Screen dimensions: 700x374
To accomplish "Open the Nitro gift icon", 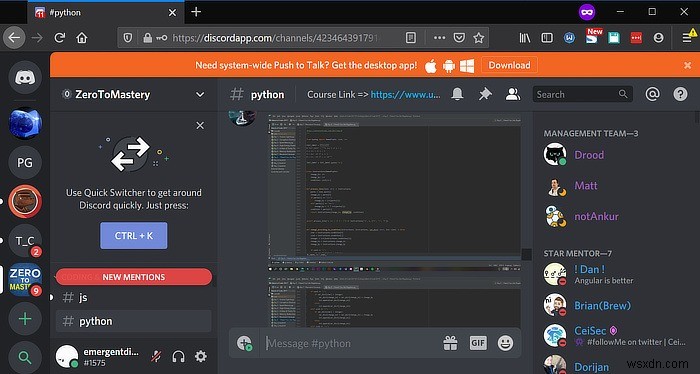I will [450, 343].
